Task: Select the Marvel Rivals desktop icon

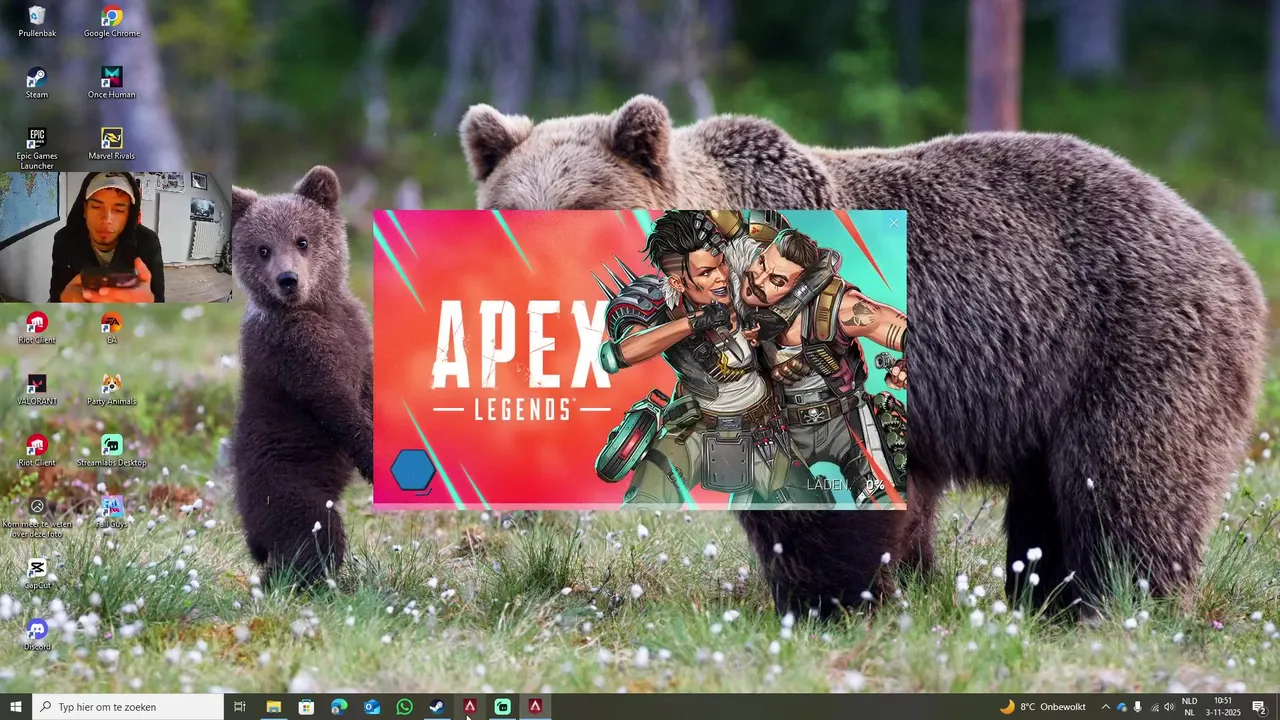Action: point(112,144)
